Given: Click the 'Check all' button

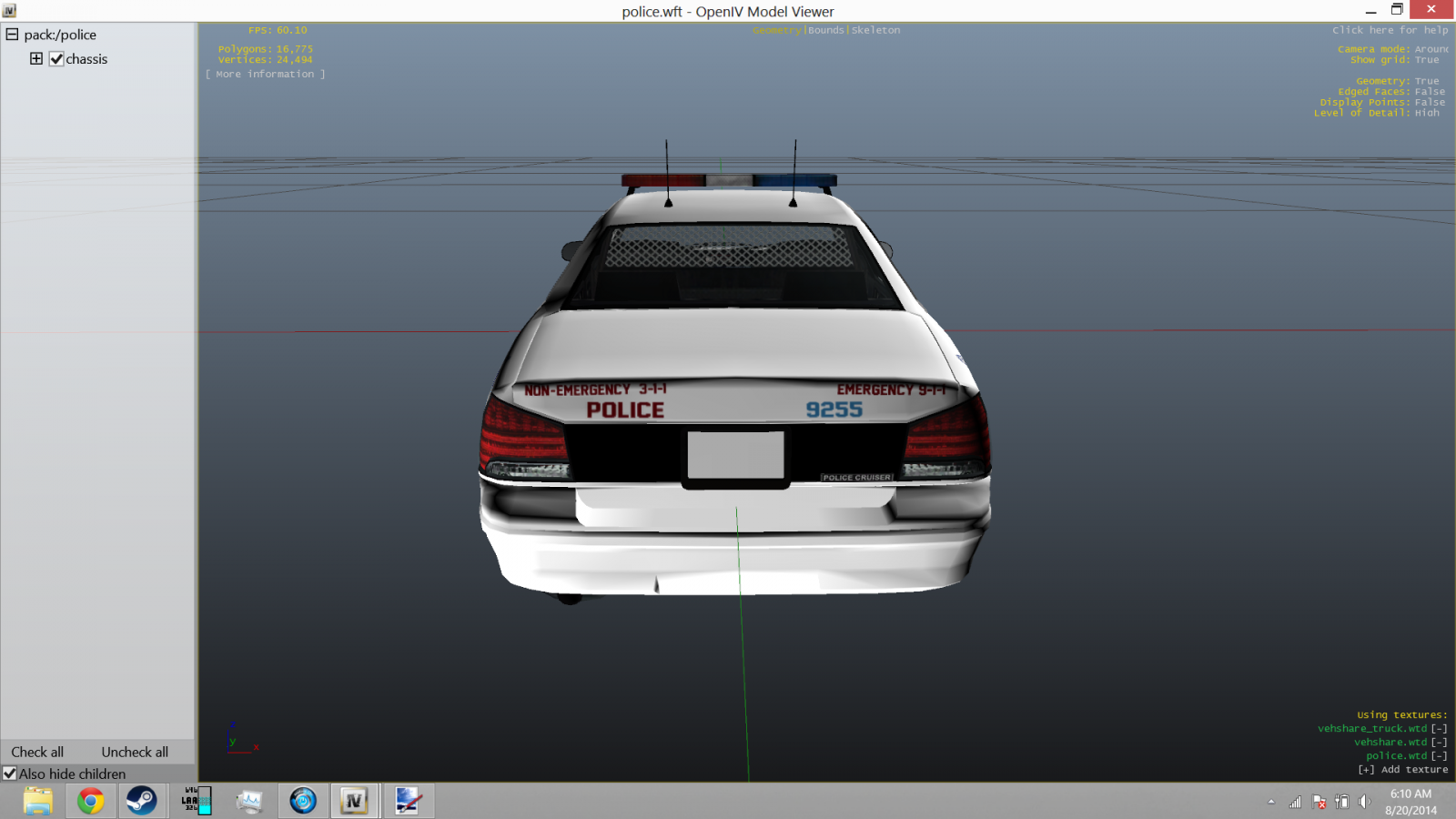Looking at the screenshot, I should coord(37,752).
